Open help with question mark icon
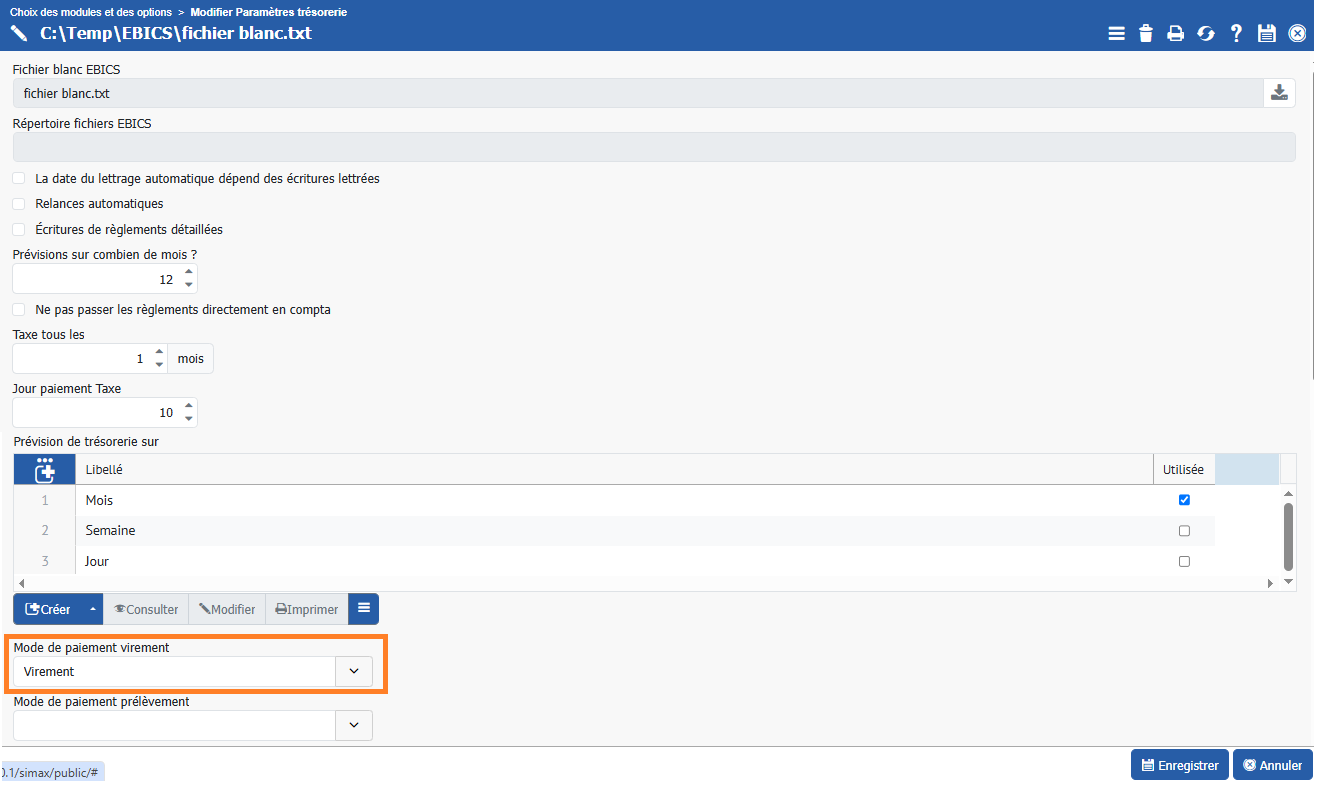This screenshot has height=785, width=1319. coord(1236,34)
